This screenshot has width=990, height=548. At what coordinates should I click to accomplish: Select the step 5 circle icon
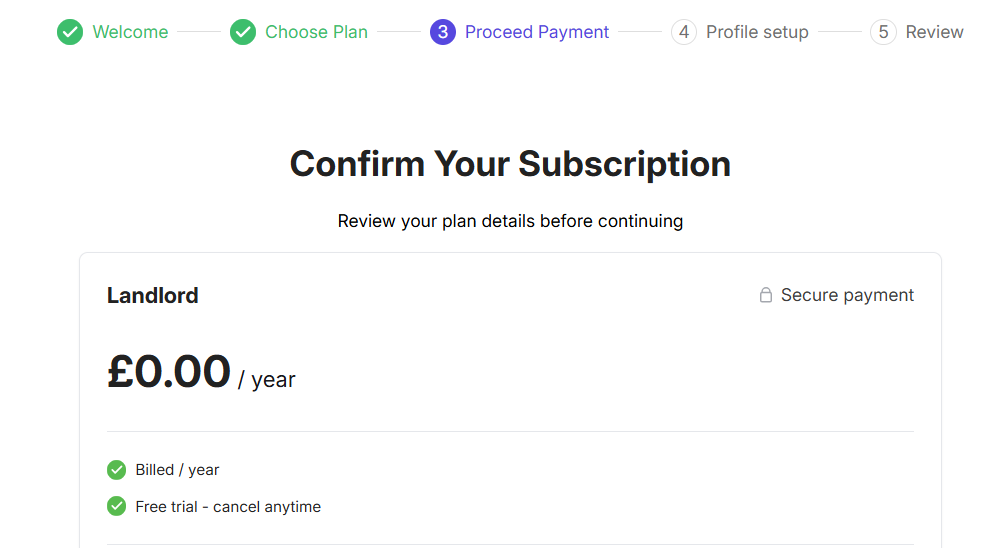(883, 32)
